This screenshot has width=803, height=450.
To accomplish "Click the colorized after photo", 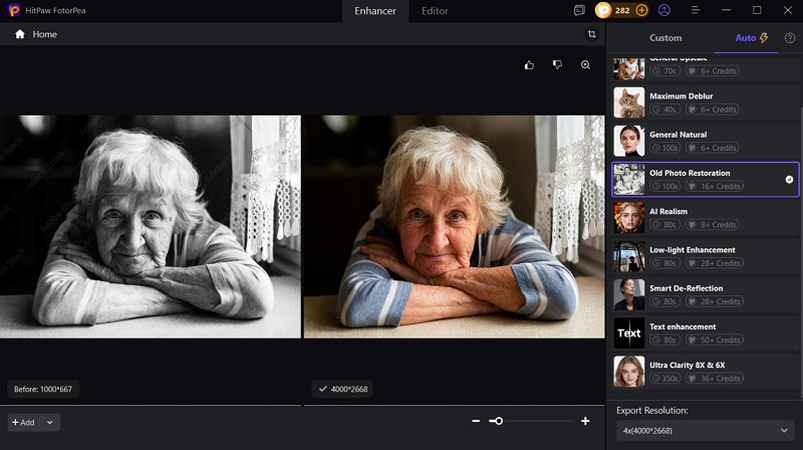I will pyautogui.click(x=454, y=226).
